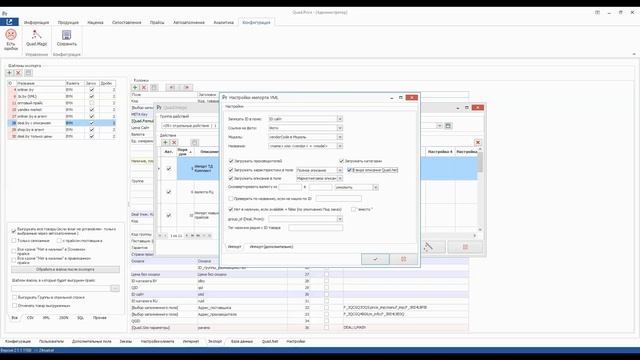Screen dimensions: 640x360
Task: Select the JSON format tab
Action: tap(64, 318)
